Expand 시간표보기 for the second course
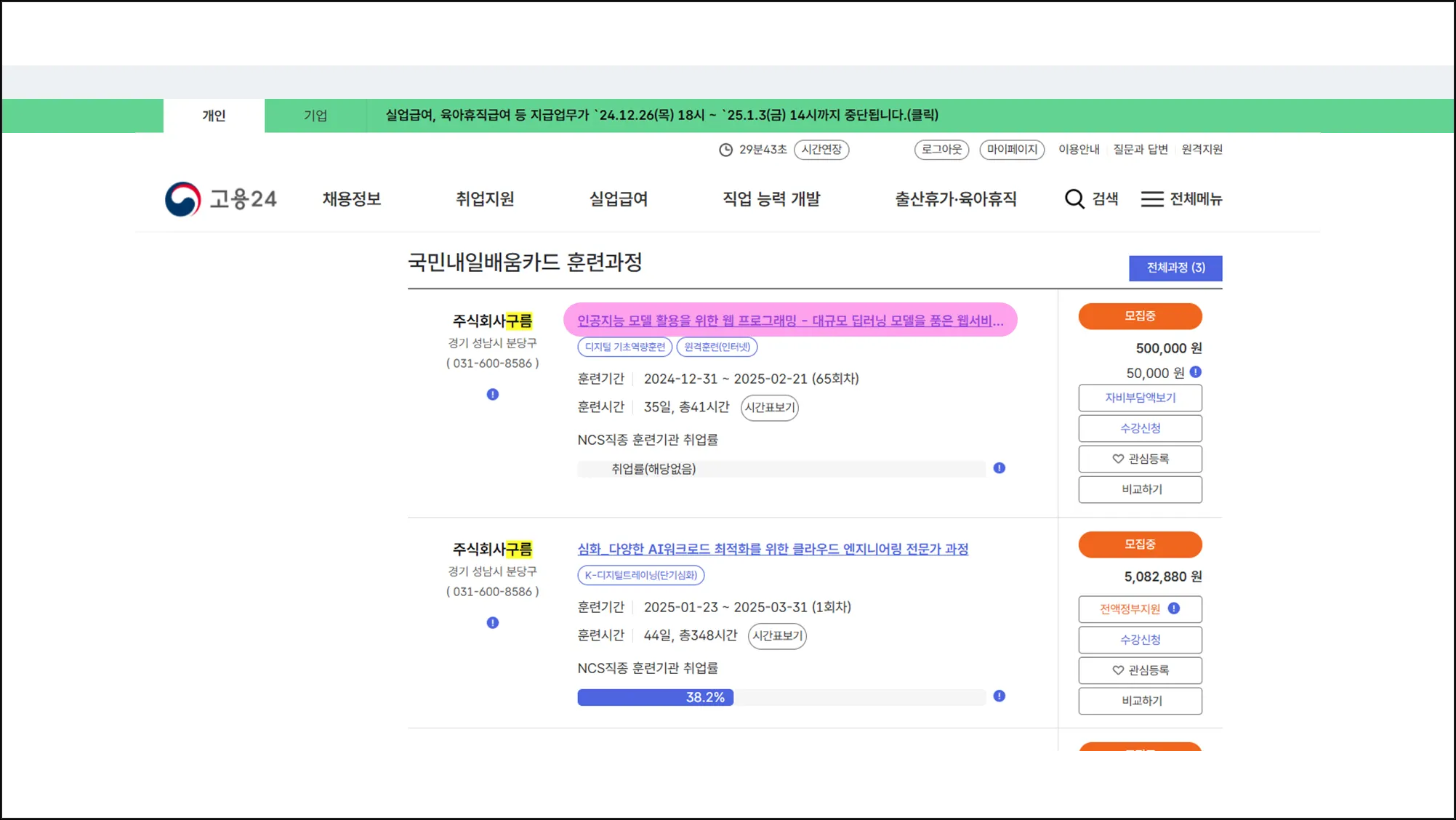 click(777, 636)
